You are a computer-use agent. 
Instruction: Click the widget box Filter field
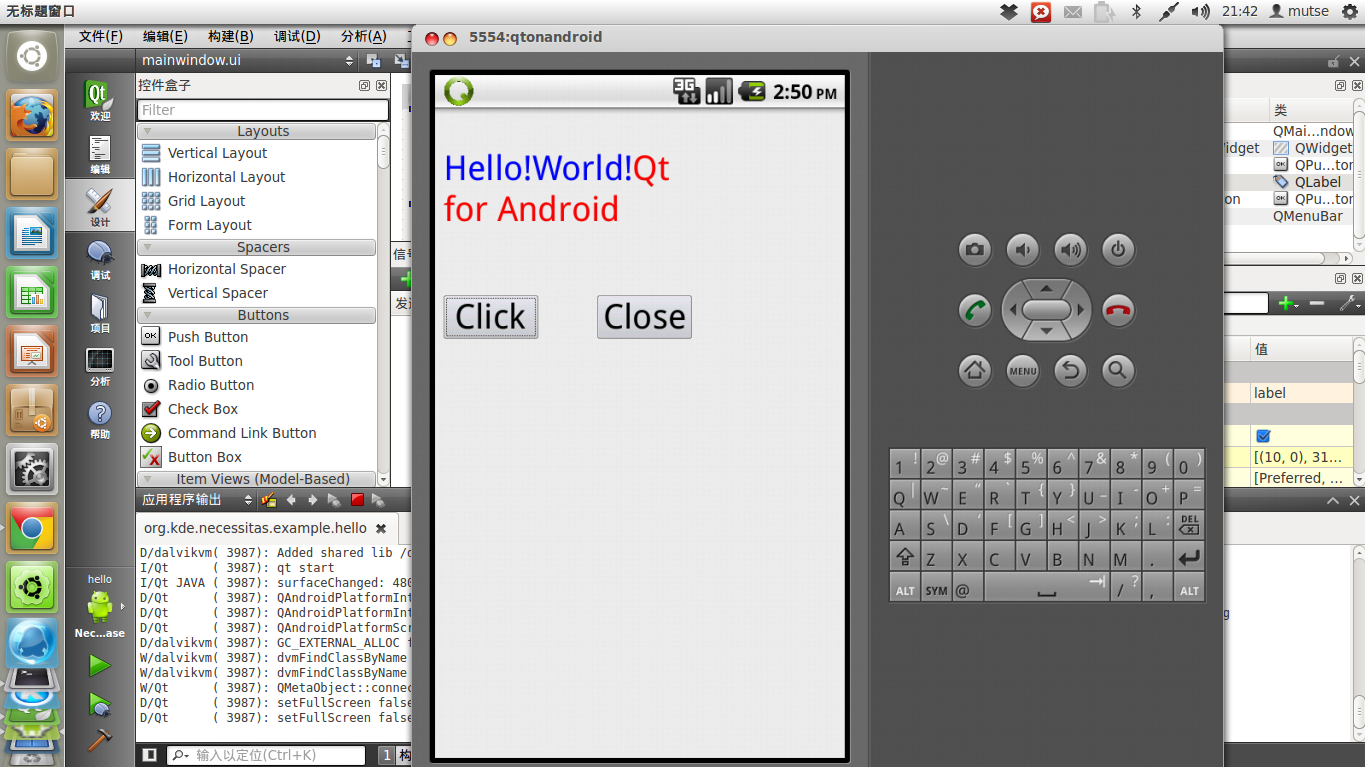click(262, 110)
